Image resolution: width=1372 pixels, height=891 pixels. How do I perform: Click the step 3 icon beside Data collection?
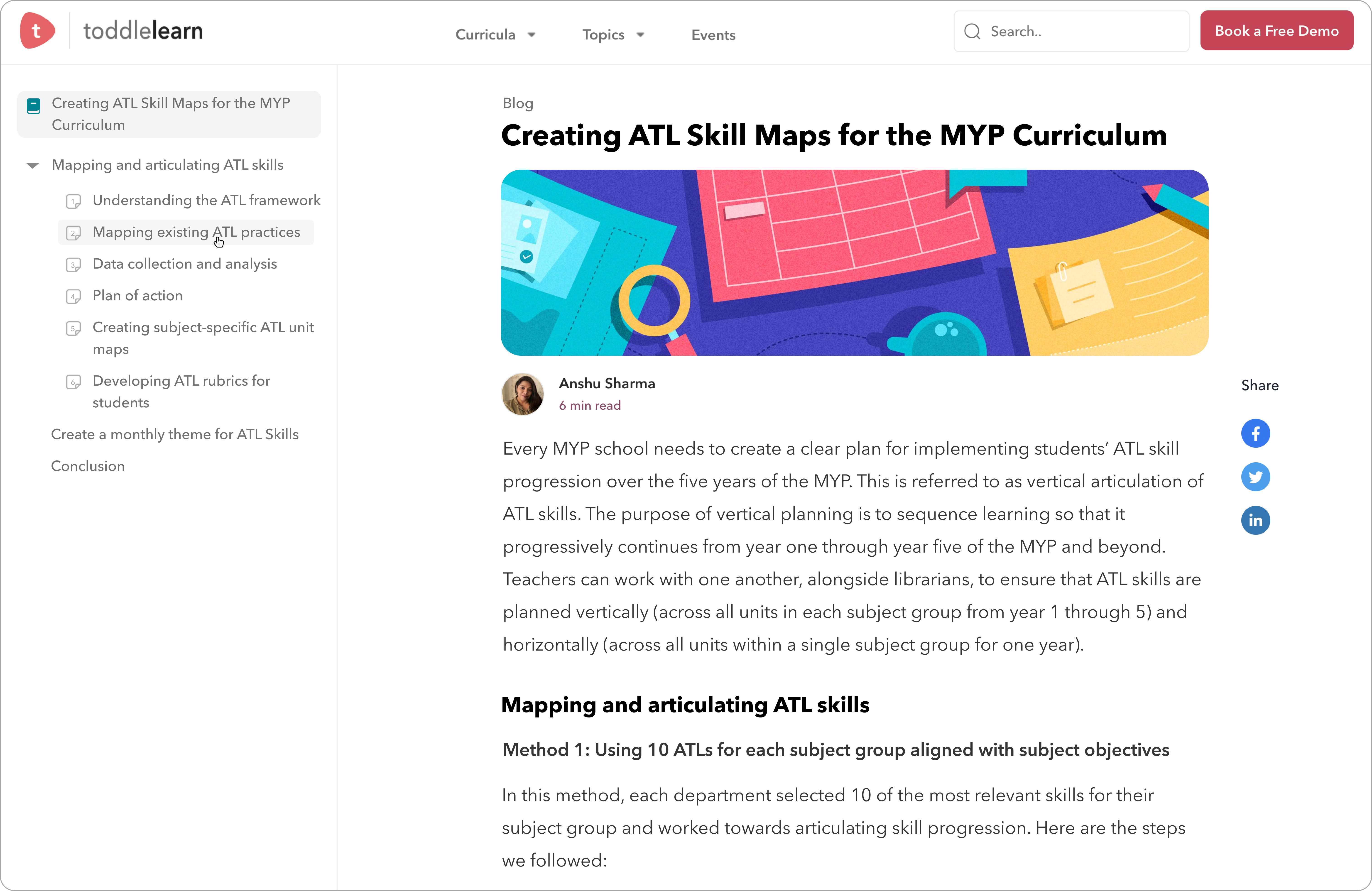pos(73,264)
